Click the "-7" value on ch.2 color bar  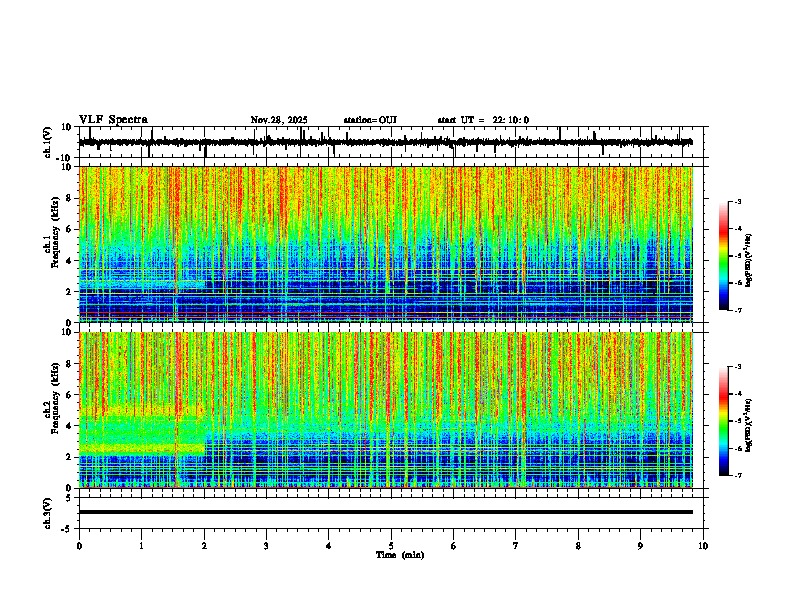click(x=737, y=475)
